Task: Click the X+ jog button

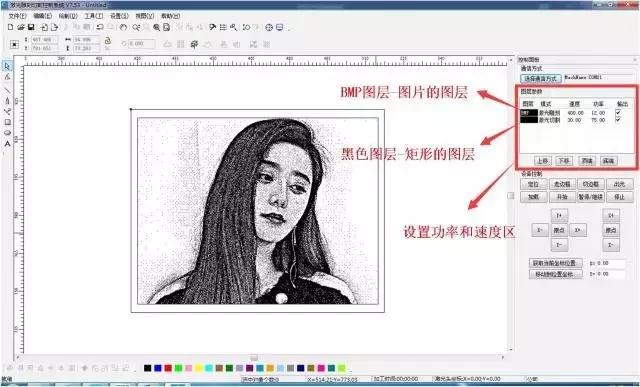Action: click(x=578, y=230)
